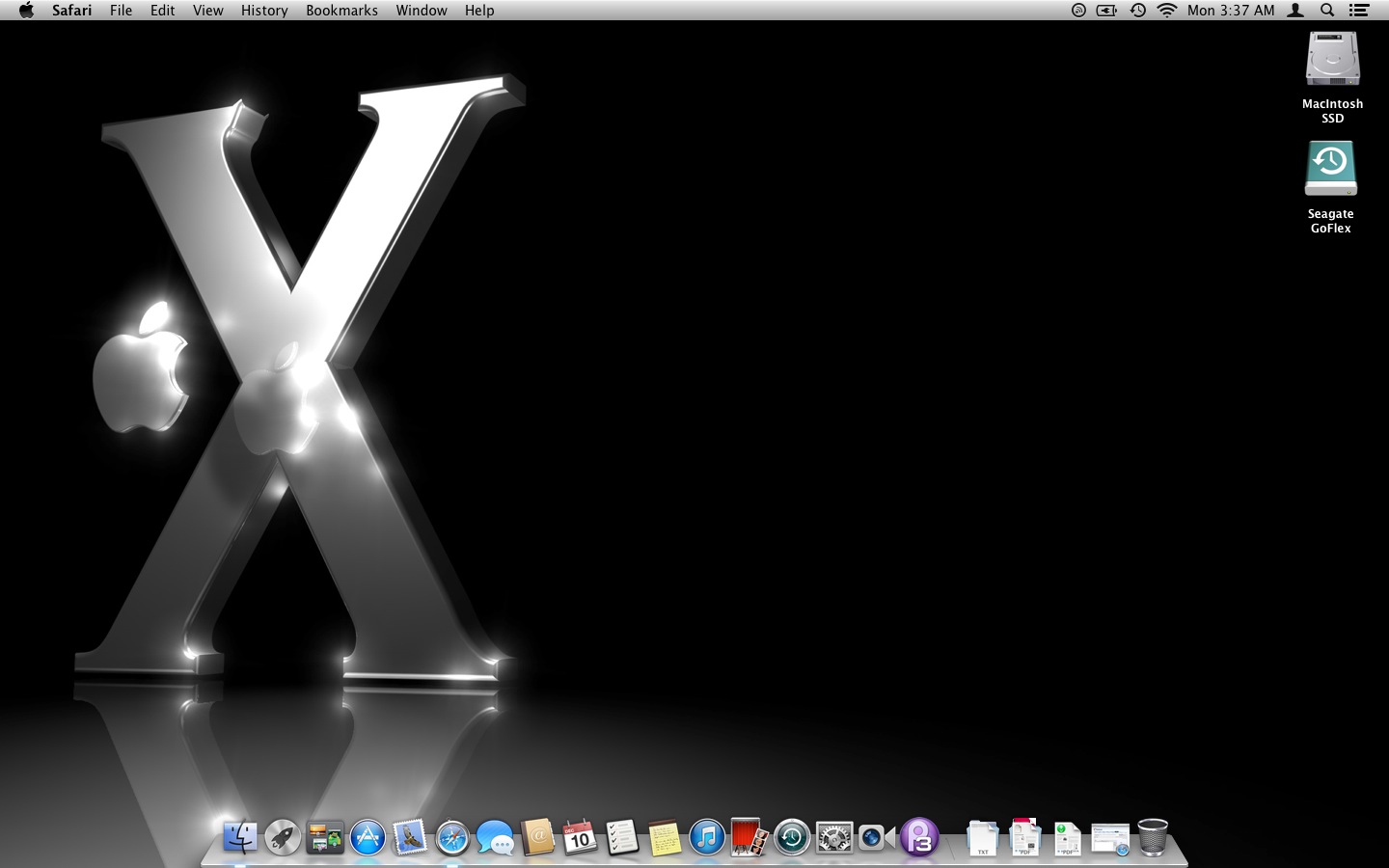Open the Trash in Dock
The height and width of the screenshot is (868, 1389).
1153,837
